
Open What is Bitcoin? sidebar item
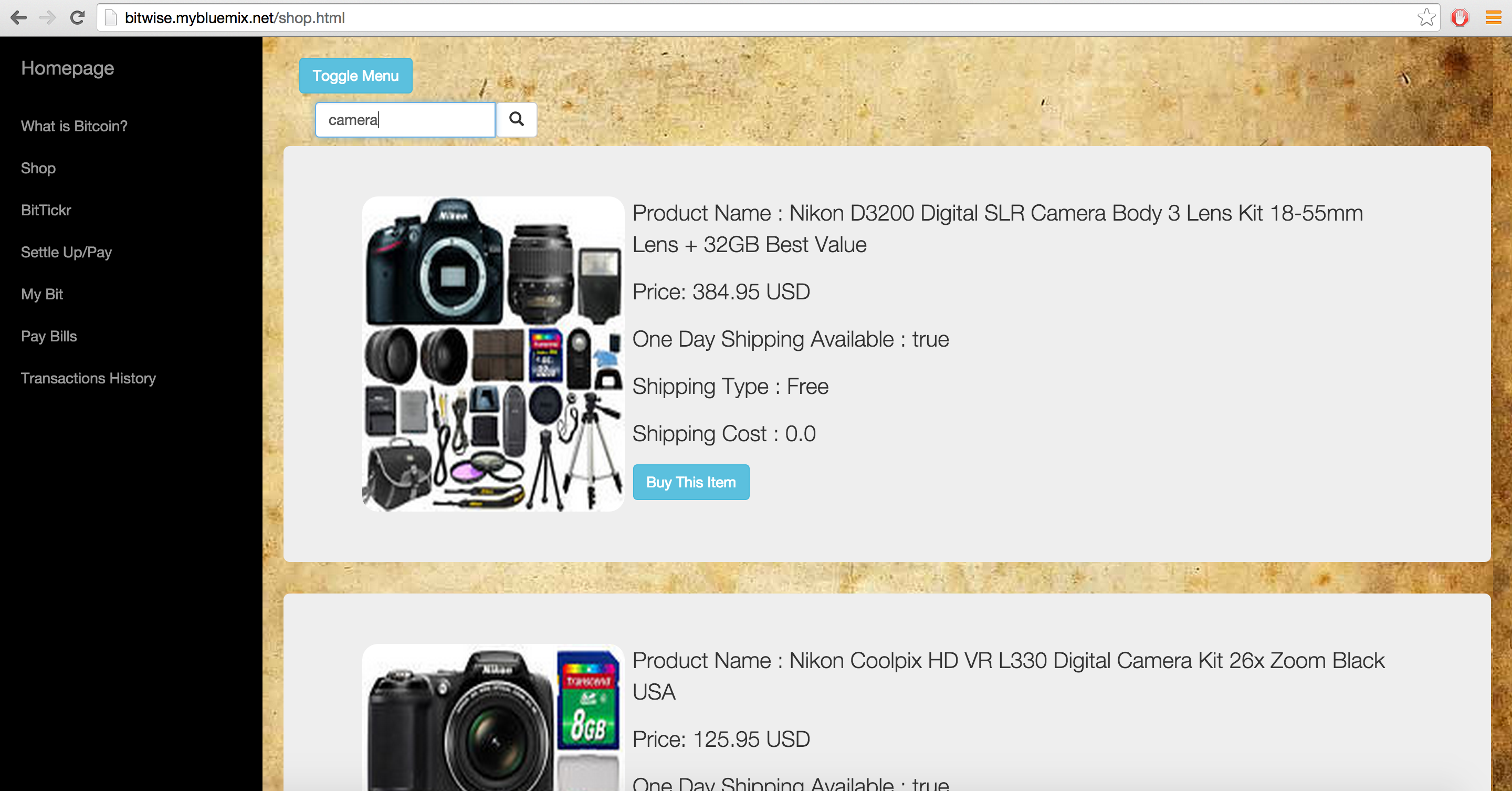74,126
